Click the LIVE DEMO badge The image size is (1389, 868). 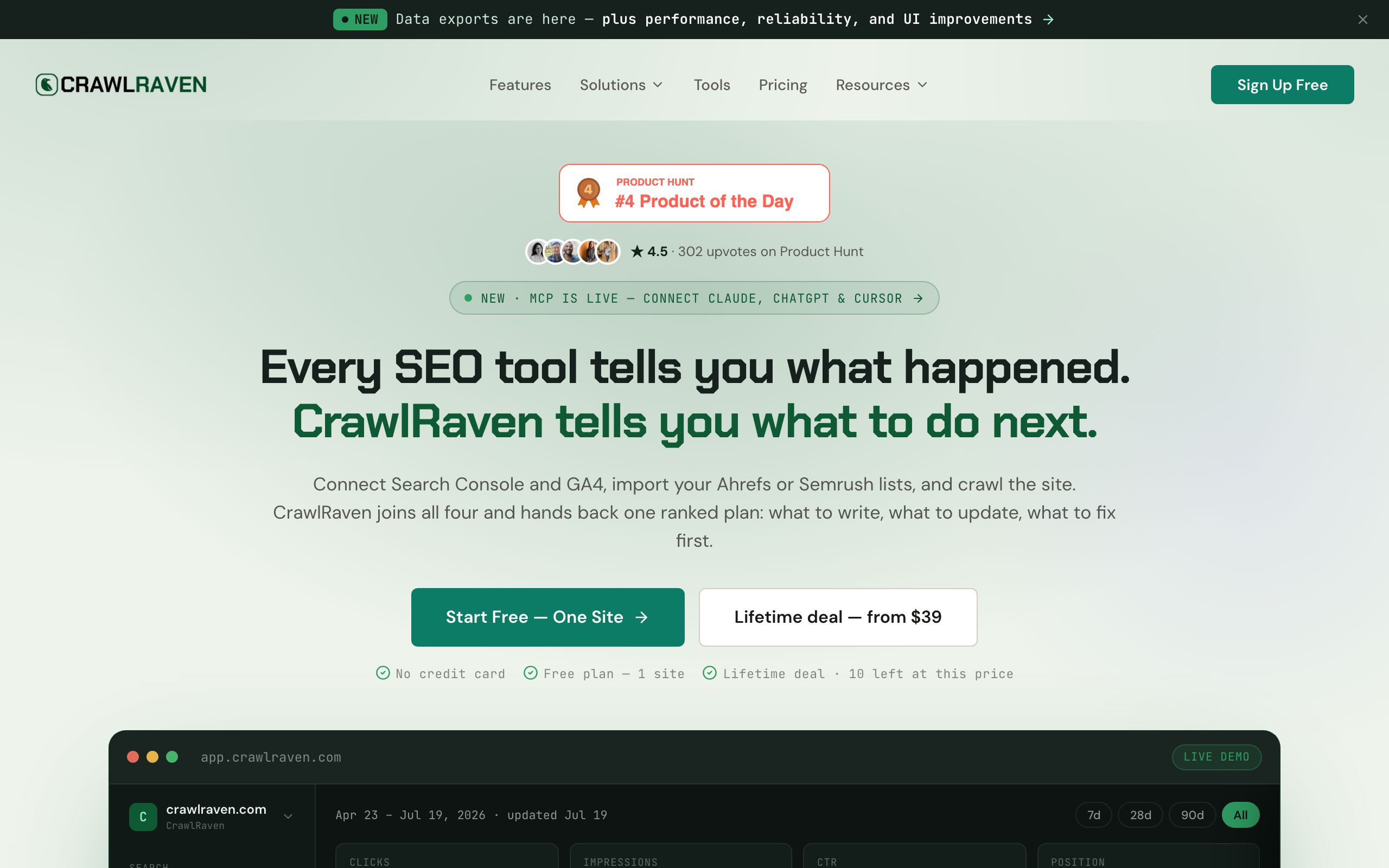[1216, 757]
